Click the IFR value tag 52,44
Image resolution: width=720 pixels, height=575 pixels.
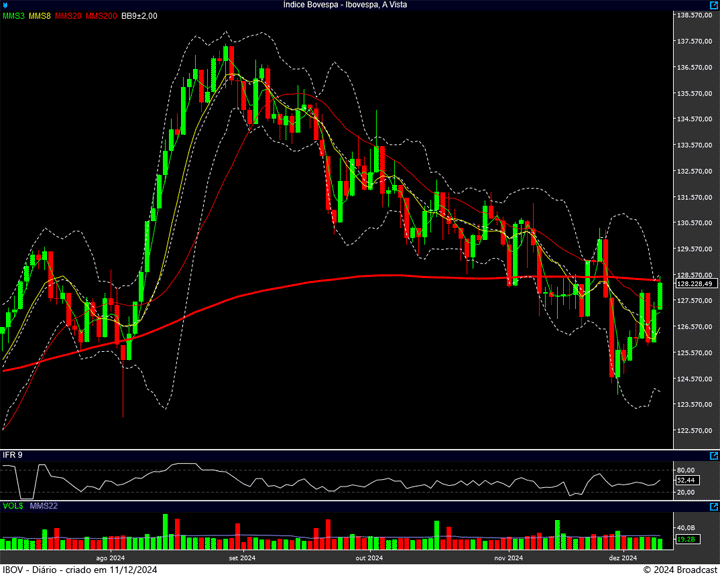click(x=686, y=481)
